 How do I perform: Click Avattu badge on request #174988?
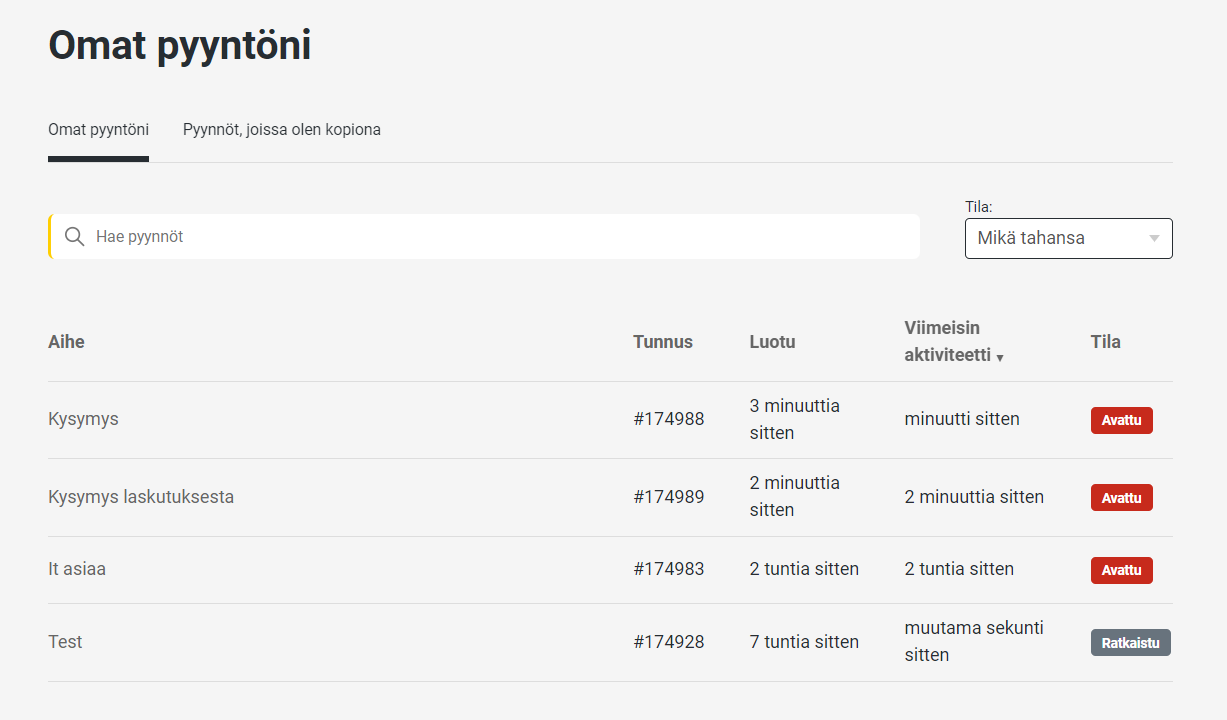(x=1121, y=420)
